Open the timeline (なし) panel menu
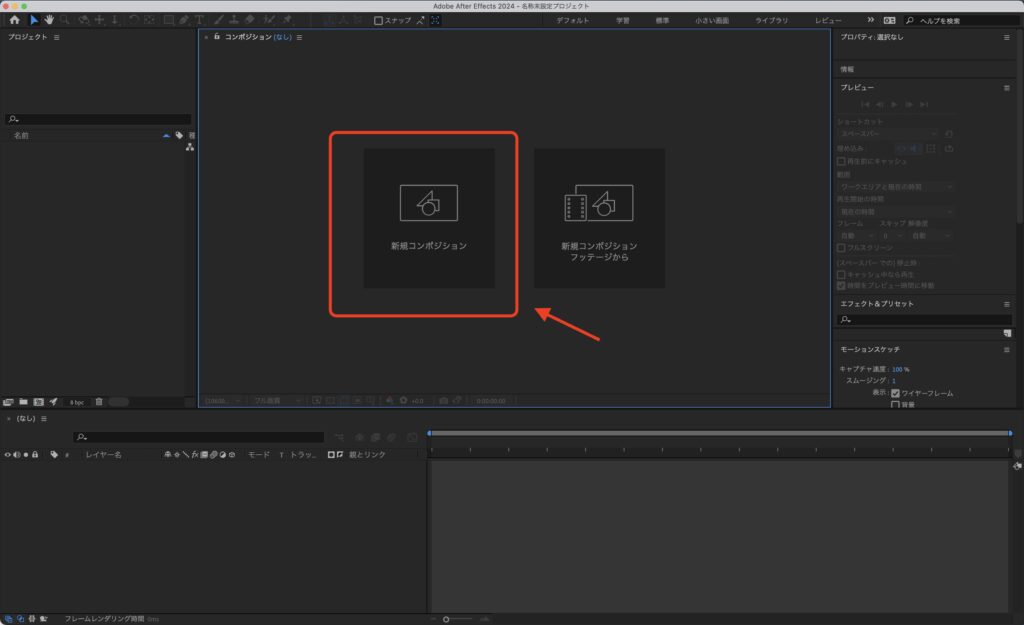Viewport: 1024px width, 625px height. pos(44,419)
